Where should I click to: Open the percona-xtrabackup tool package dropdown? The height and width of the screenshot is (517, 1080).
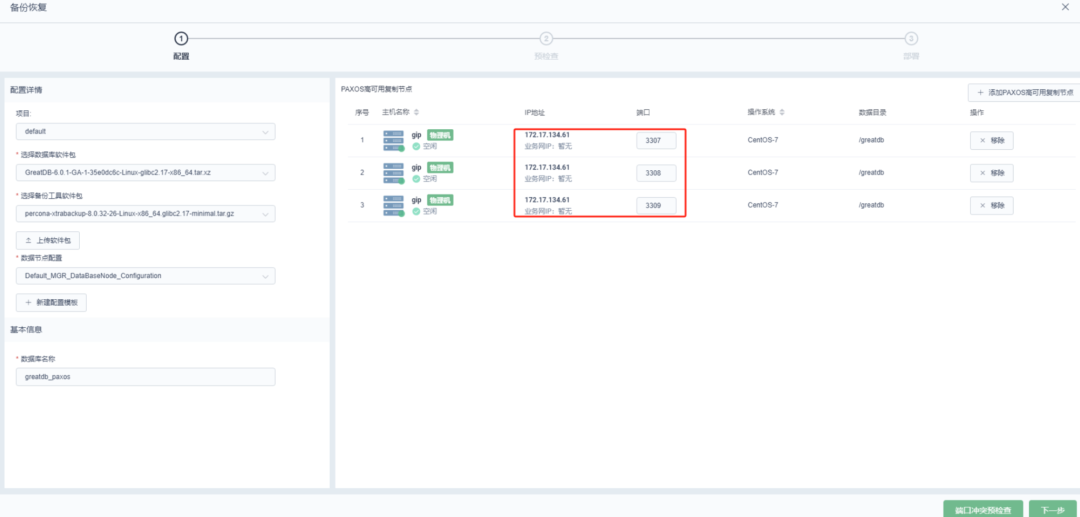(x=145, y=213)
